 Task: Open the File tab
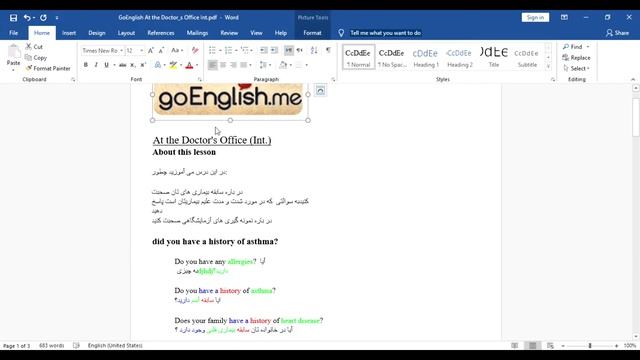pos(13,33)
